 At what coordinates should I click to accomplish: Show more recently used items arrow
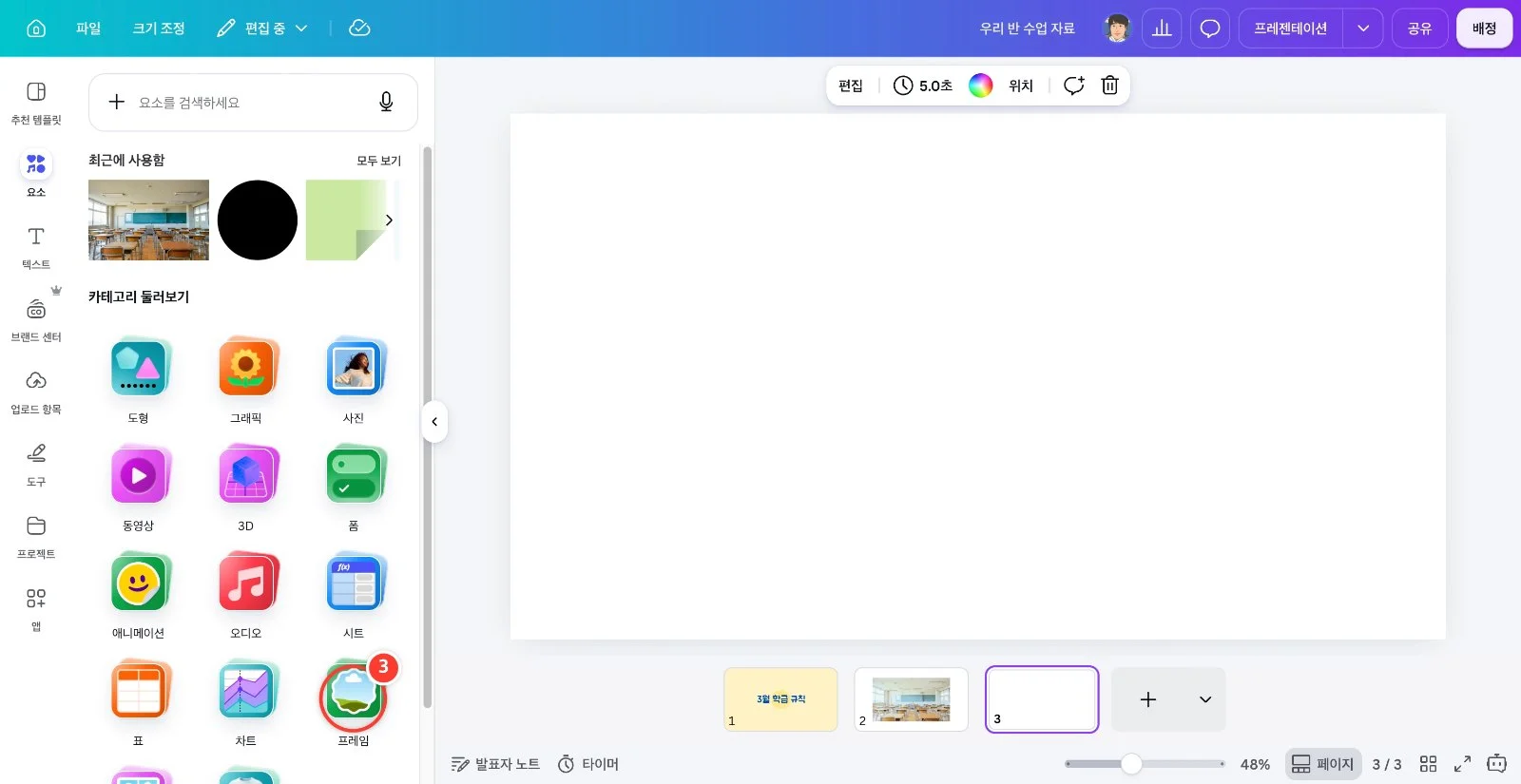[389, 220]
